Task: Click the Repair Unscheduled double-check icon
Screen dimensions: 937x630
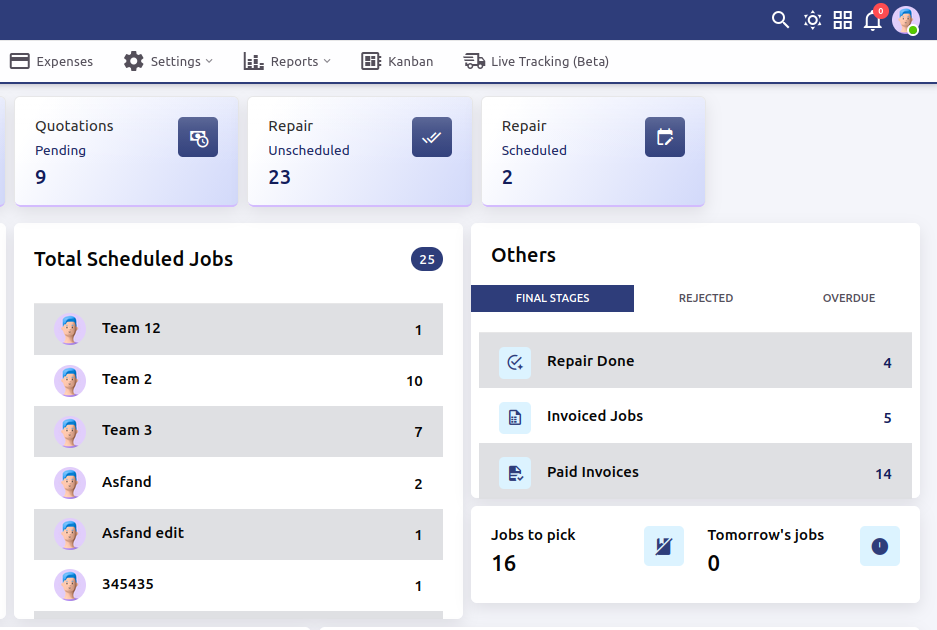Action: (432, 137)
